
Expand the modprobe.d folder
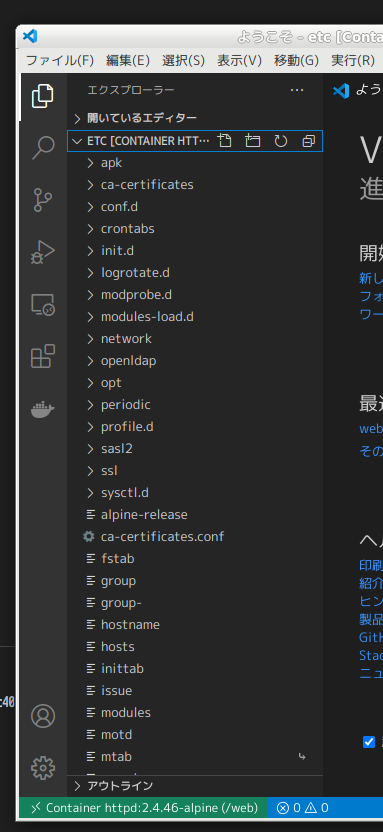tap(195, 294)
